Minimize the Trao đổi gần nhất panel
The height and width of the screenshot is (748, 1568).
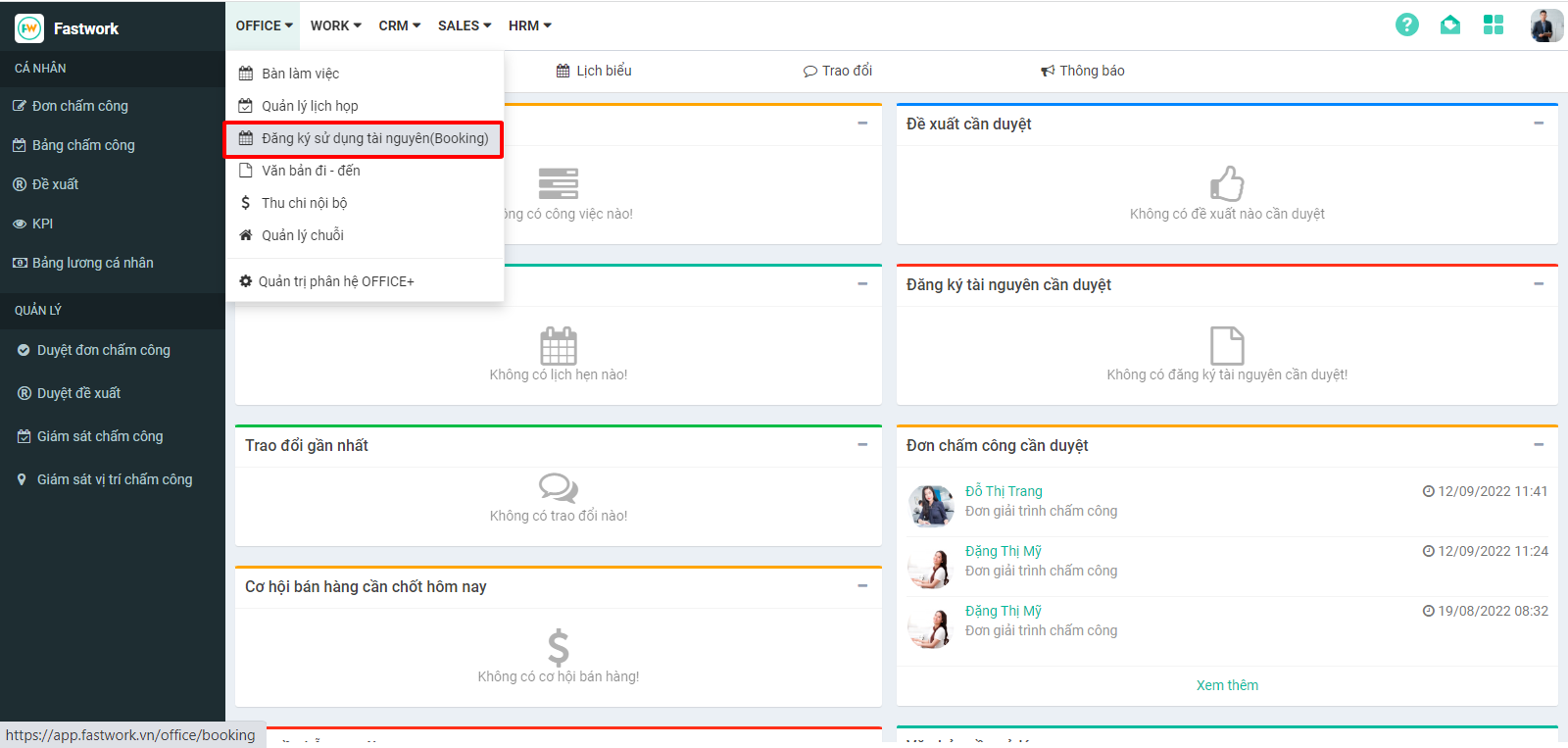click(x=861, y=445)
